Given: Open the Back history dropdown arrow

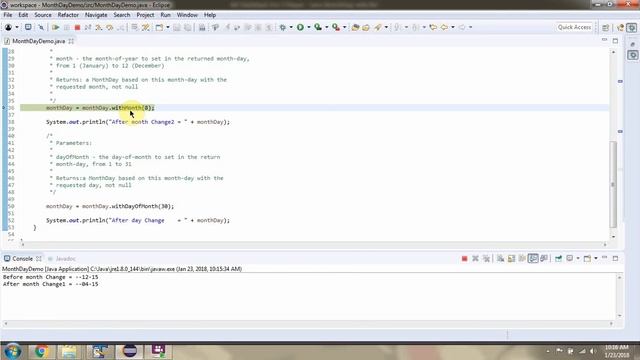Looking at the screenshot, I should (x=452, y=27).
